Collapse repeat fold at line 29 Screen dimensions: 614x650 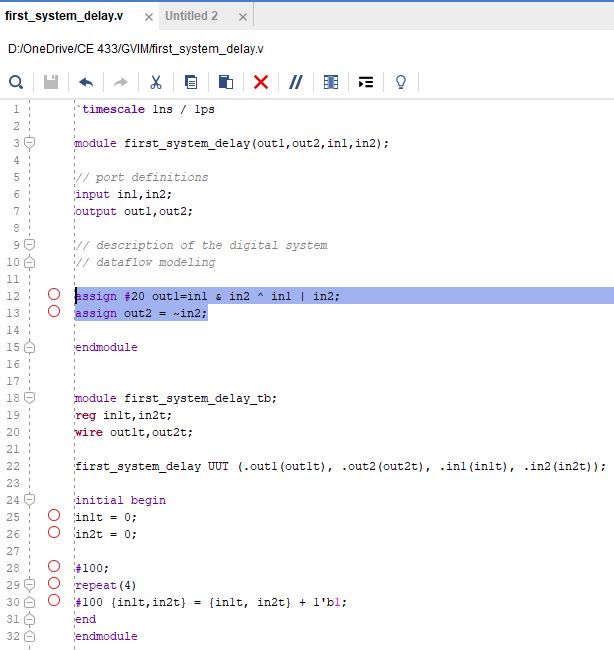(29, 585)
